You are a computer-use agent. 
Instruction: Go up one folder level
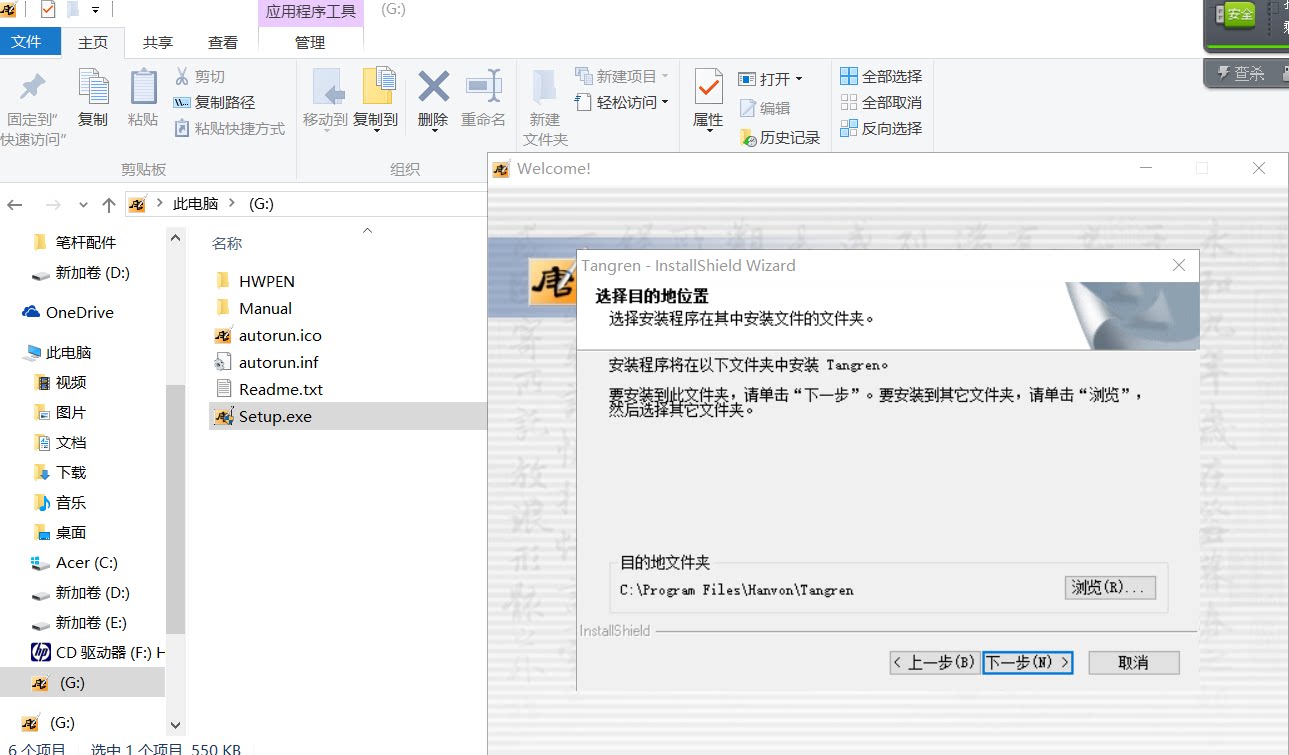tap(109, 204)
